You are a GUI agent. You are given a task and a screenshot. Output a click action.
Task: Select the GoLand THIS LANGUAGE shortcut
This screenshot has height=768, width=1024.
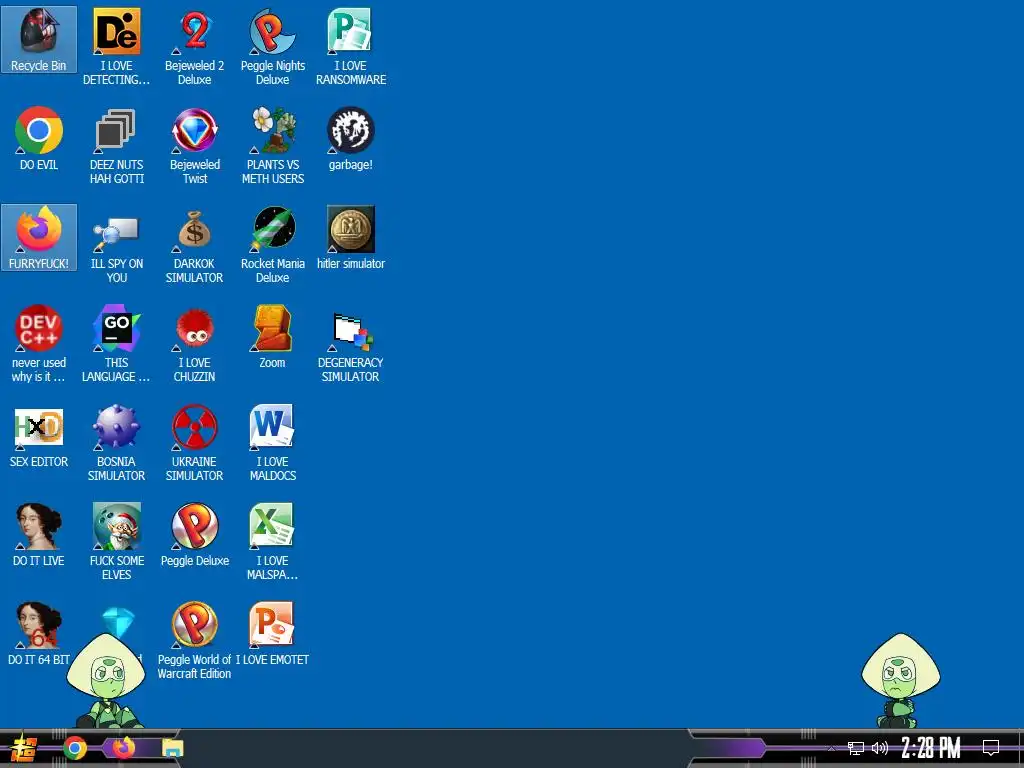point(116,344)
